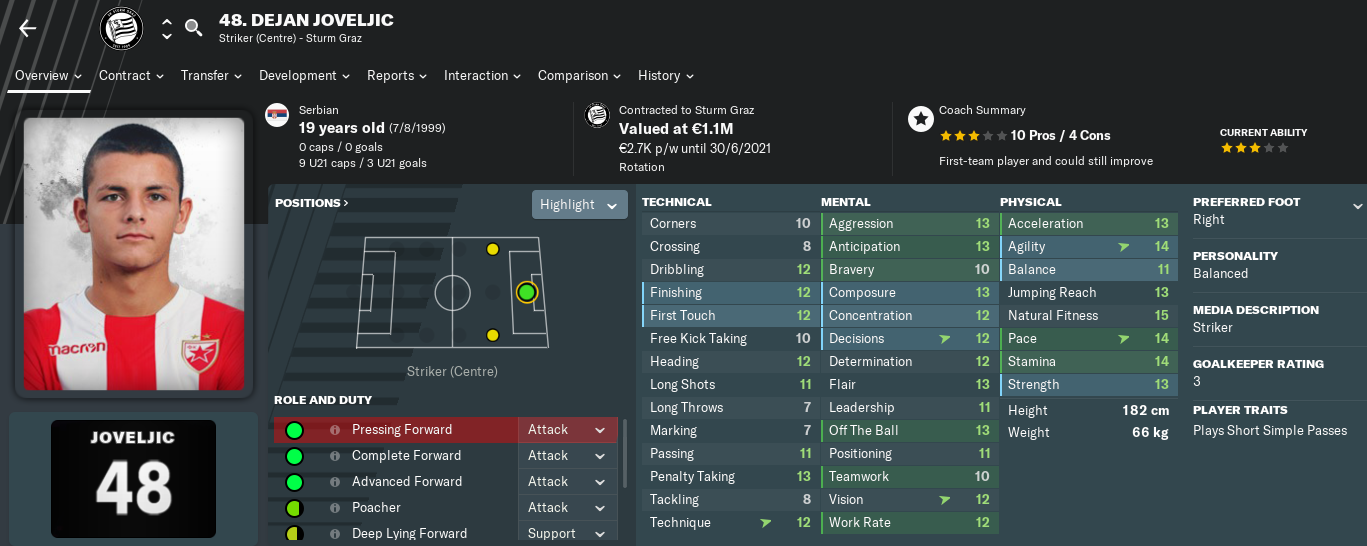Select the Advanced Forward role row
This screenshot has width=1367, height=546.
click(x=445, y=482)
